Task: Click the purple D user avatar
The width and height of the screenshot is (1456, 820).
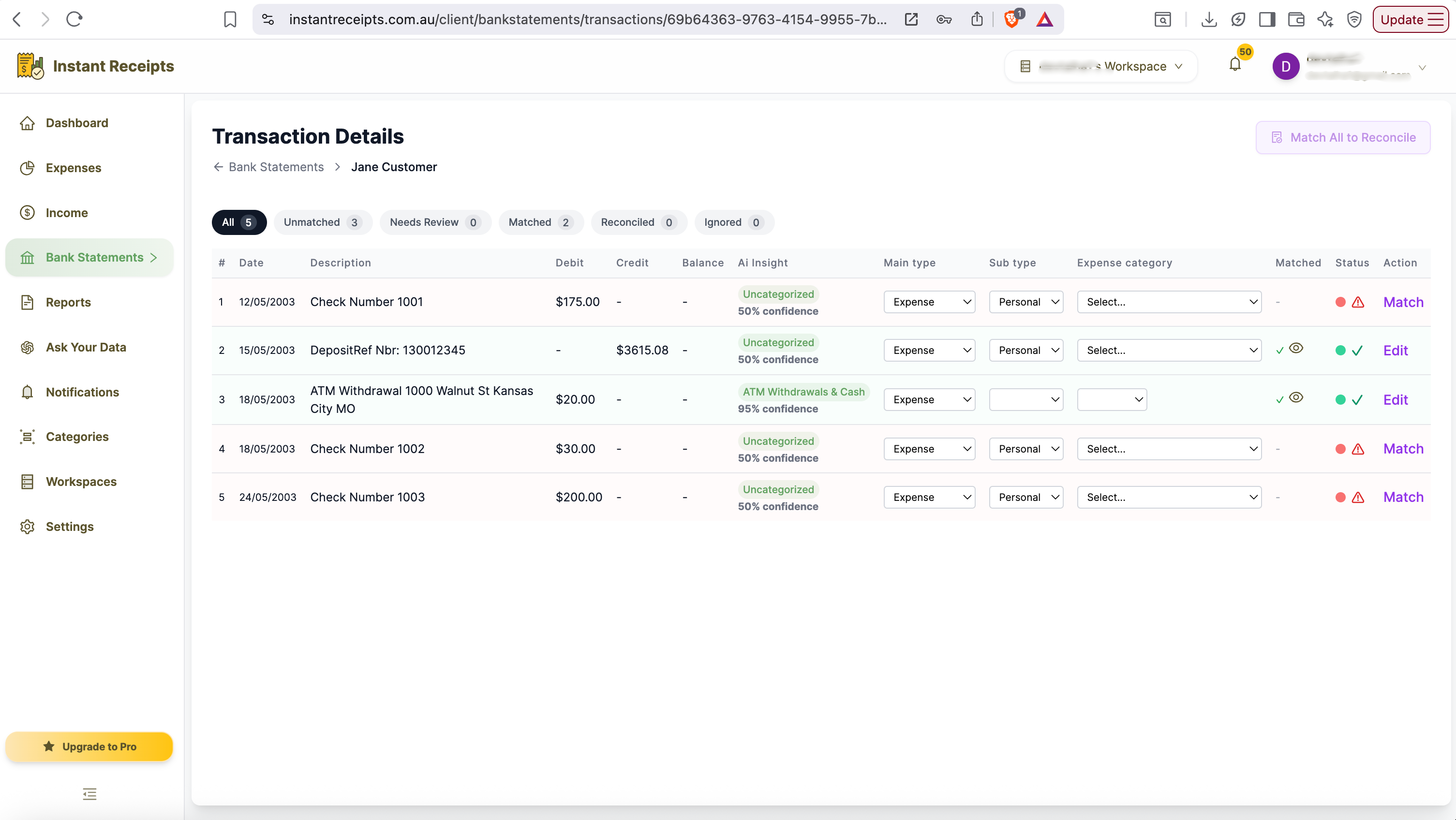Action: [1286, 66]
